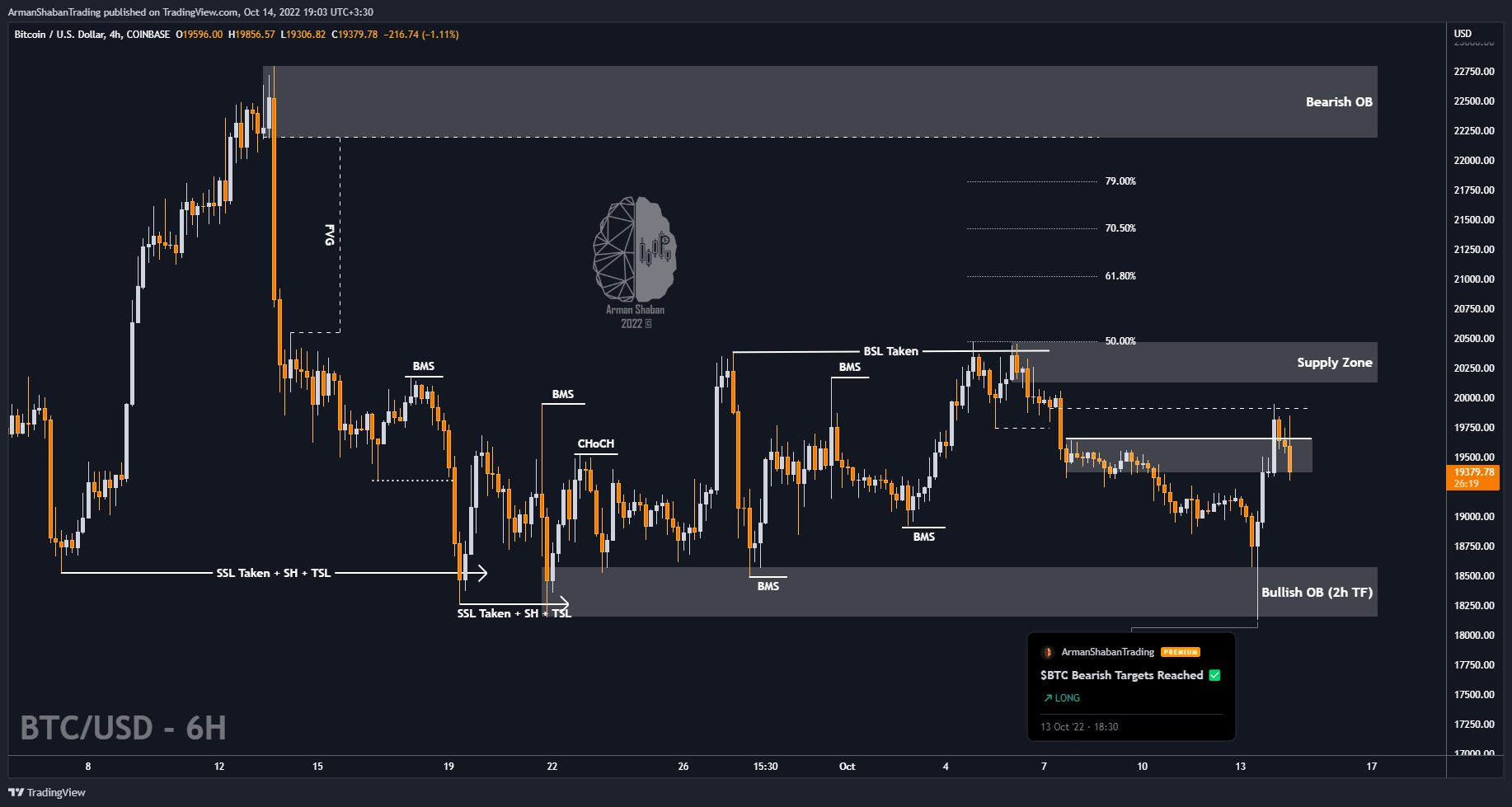This screenshot has width=1512, height=807.
Task: Click the 61.80% Fibonacci level label
Action: [x=1120, y=276]
